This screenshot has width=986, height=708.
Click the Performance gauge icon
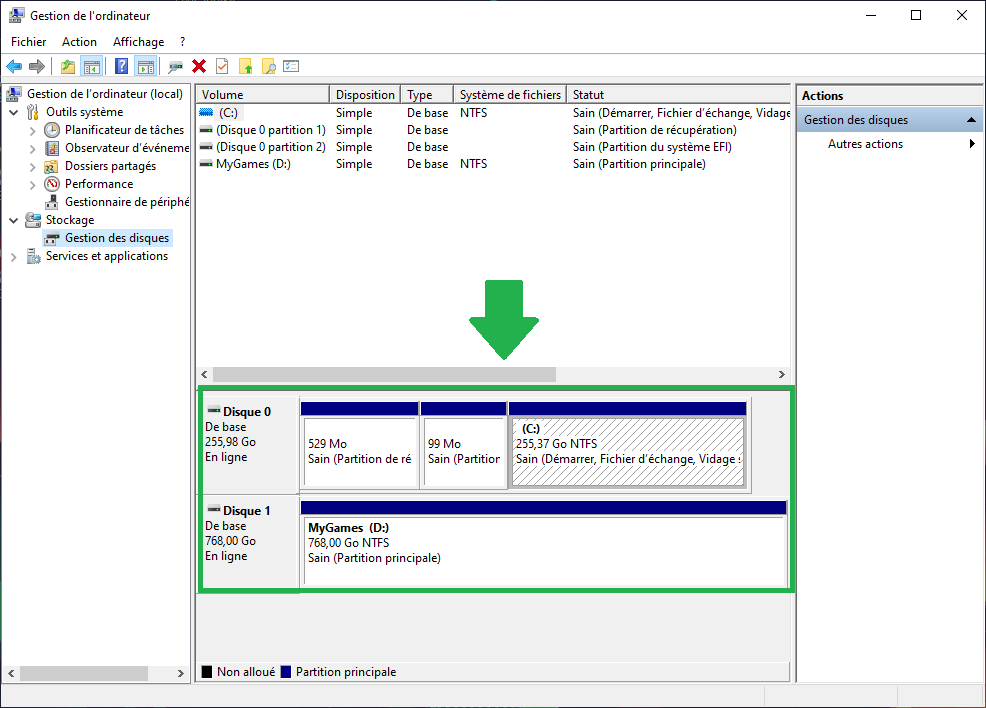tap(52, 184)
